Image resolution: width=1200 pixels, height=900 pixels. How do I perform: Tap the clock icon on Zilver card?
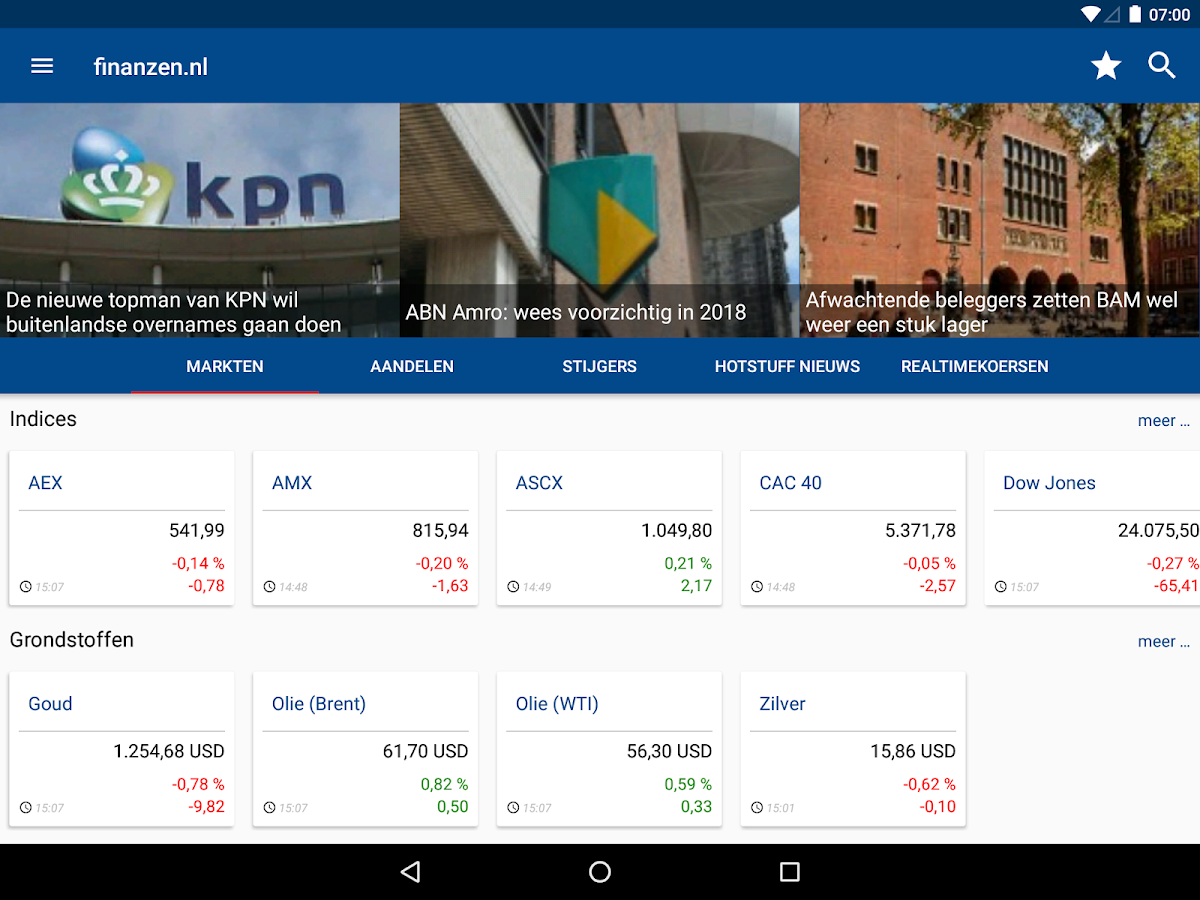(757, 808)
